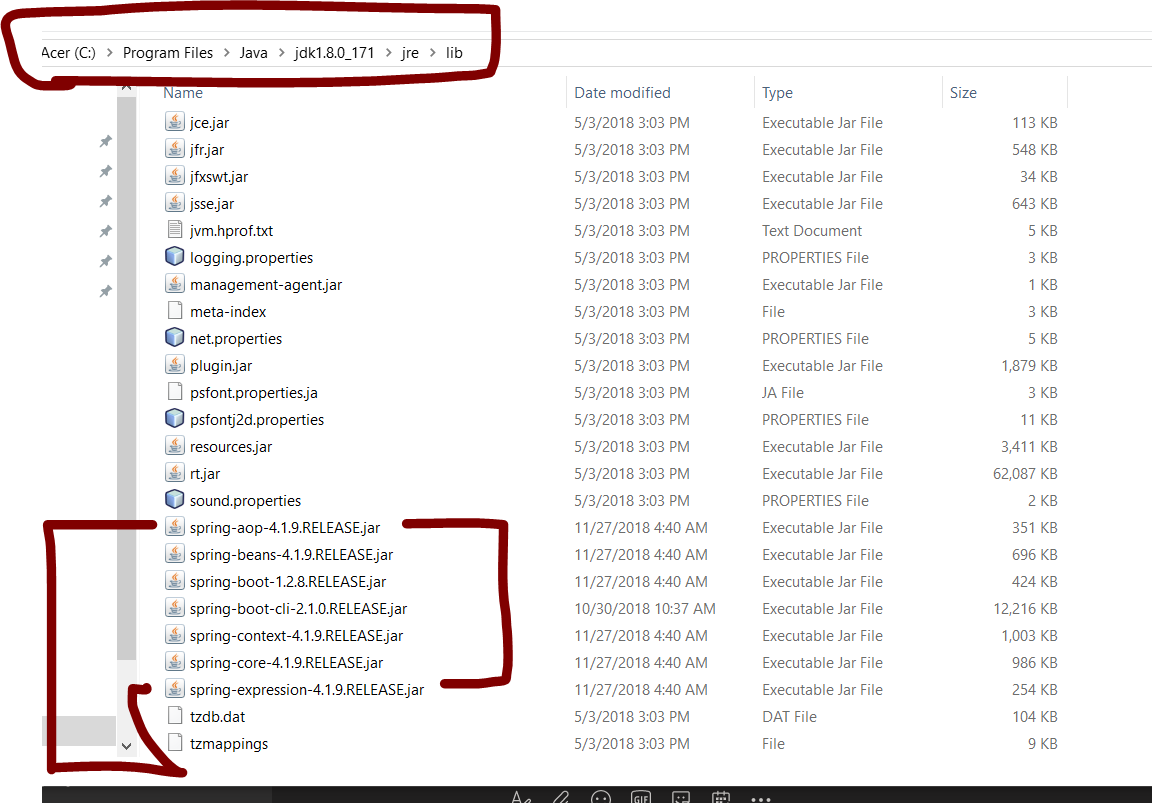Select the spring-core-4.1.9.RELEASE.jar file name
This screenshot has width=1152, height=803.
click(287, 663)
